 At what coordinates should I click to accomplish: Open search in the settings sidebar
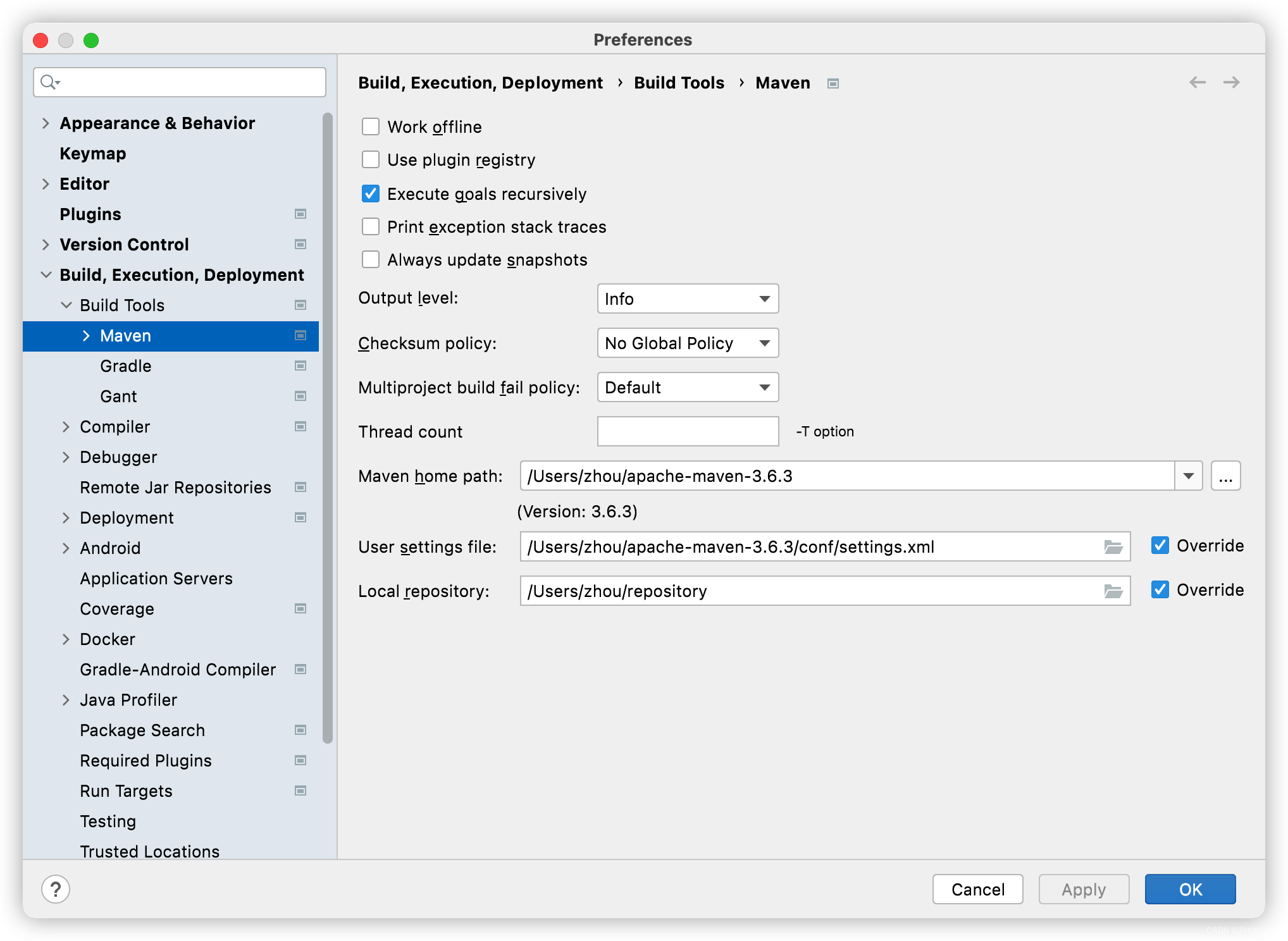pyautogui.click(x=179, y=82)
